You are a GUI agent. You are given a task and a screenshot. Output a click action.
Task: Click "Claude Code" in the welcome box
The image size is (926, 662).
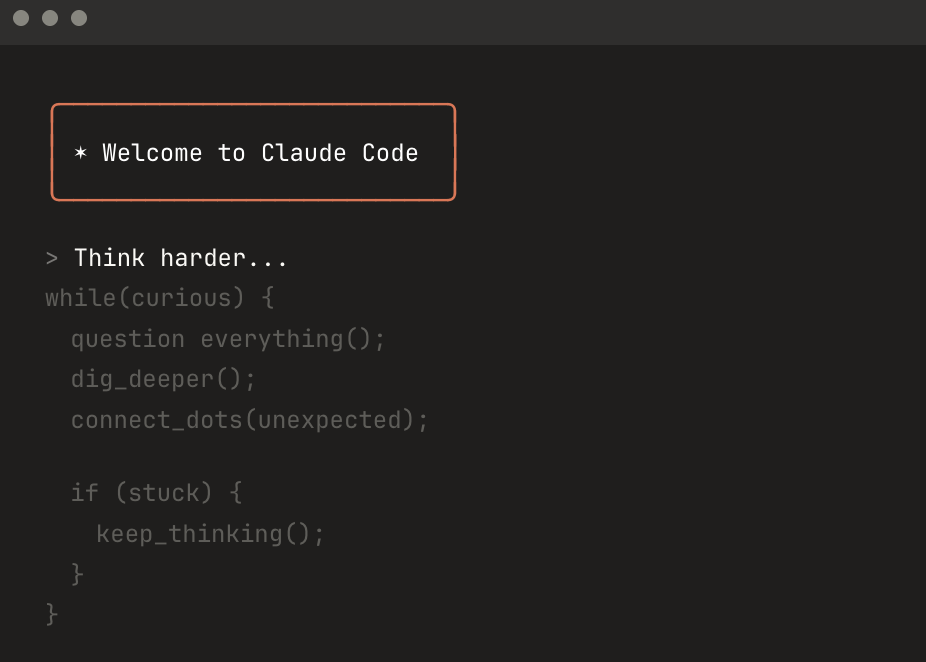(x=339, y=153)
